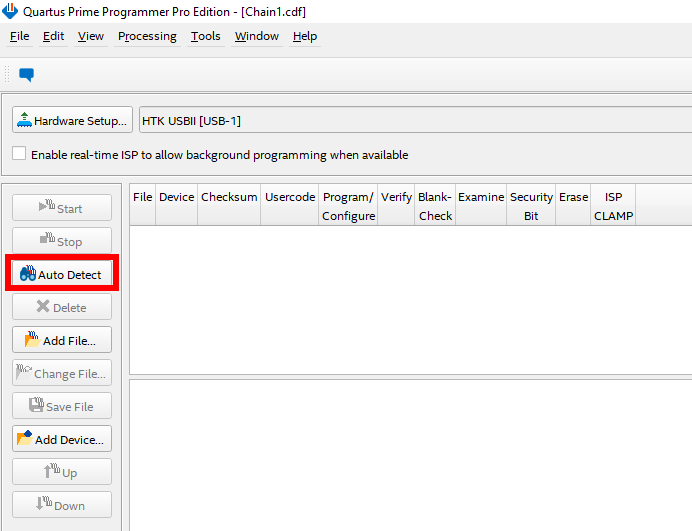Click the Usercode column header
The image size is (692, 531).
point(290,205)
